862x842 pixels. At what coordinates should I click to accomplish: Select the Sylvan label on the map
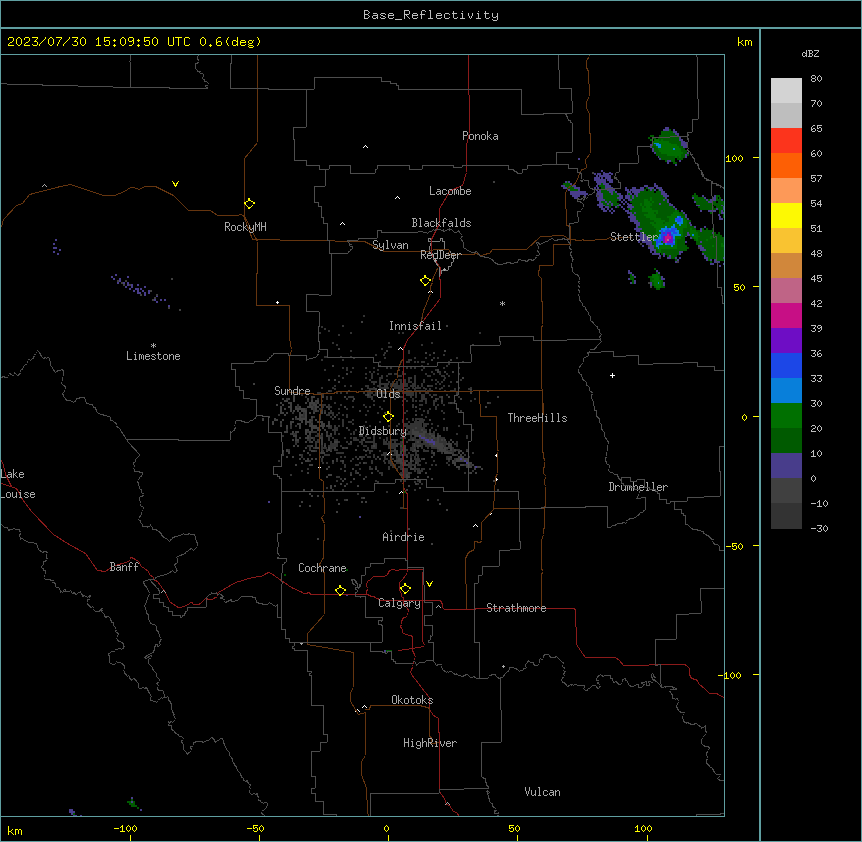390,245
